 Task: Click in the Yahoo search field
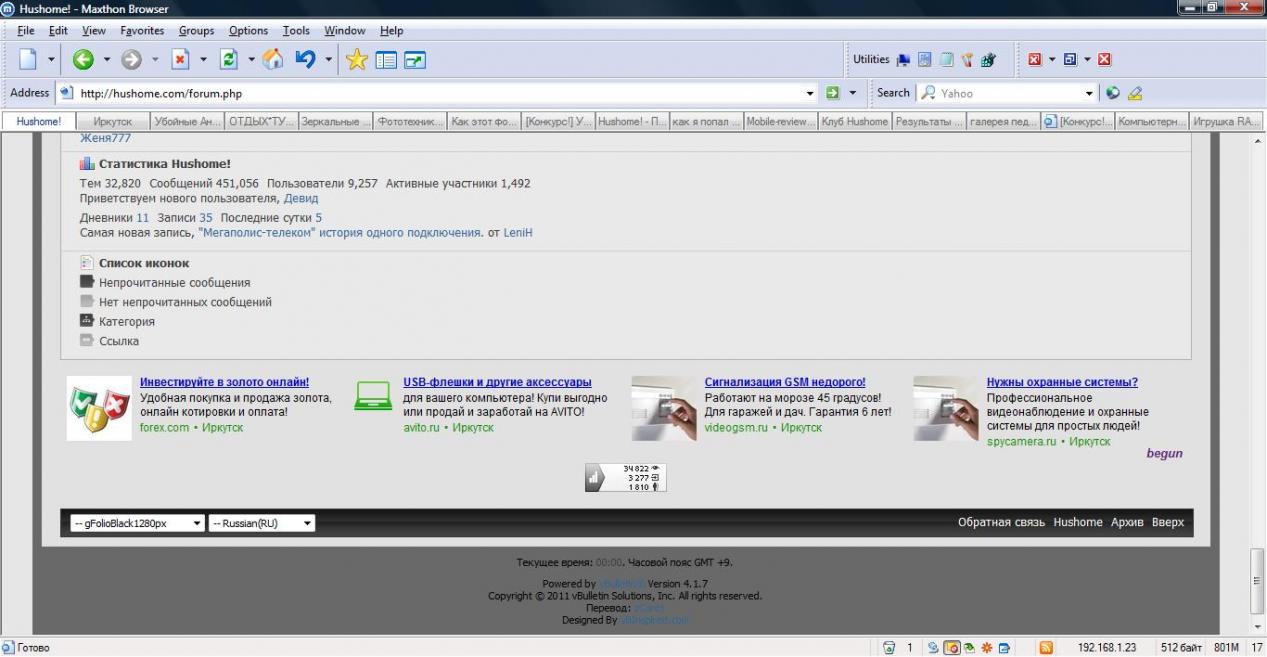click(x=1010, y=94)
